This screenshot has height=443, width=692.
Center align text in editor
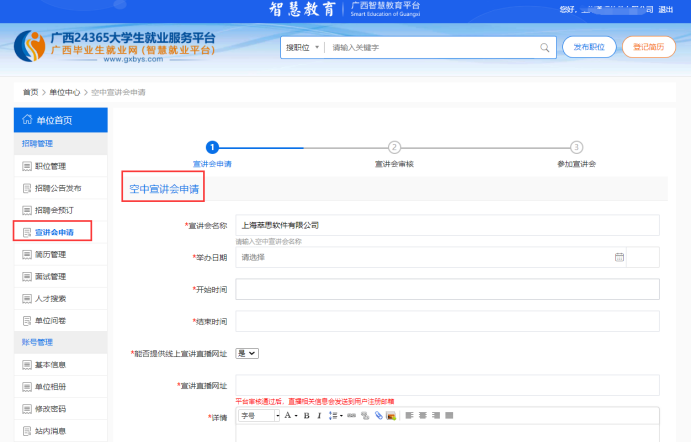click(x=423, y=416)
